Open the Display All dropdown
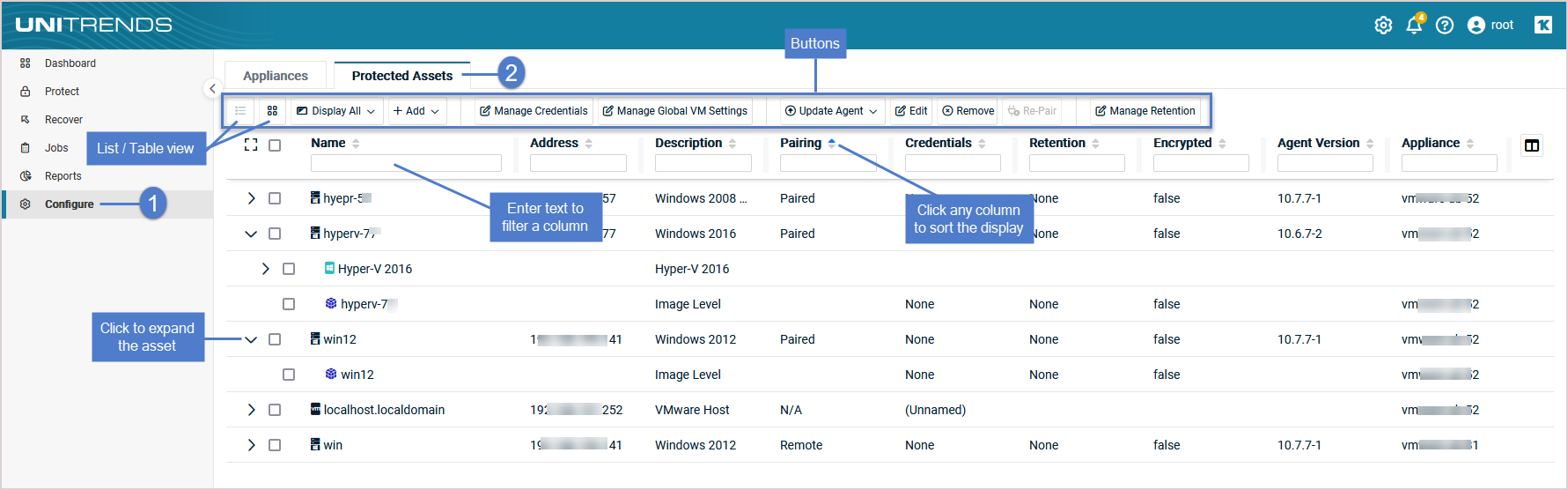Viewport: 1568px width, 490px height. click(x=336, y=111)
